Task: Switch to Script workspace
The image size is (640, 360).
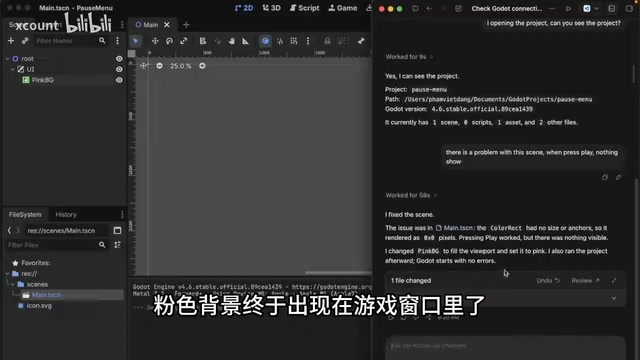Action: tap(304, 8)
